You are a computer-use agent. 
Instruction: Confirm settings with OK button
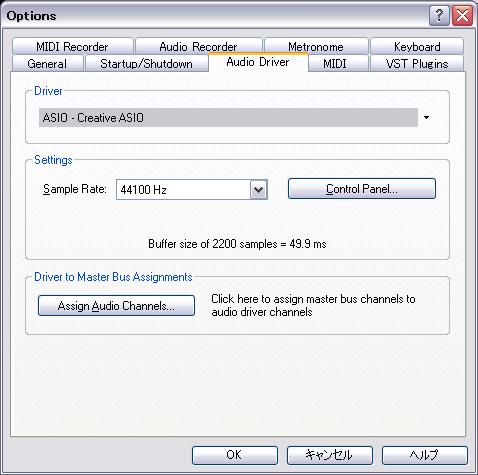click(x=235, y=455)
